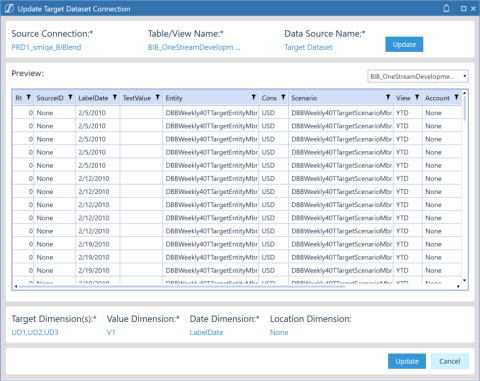
Task: Click vertical scrollbar down arrow in preview grid
Action: click(x=464, y=281)
